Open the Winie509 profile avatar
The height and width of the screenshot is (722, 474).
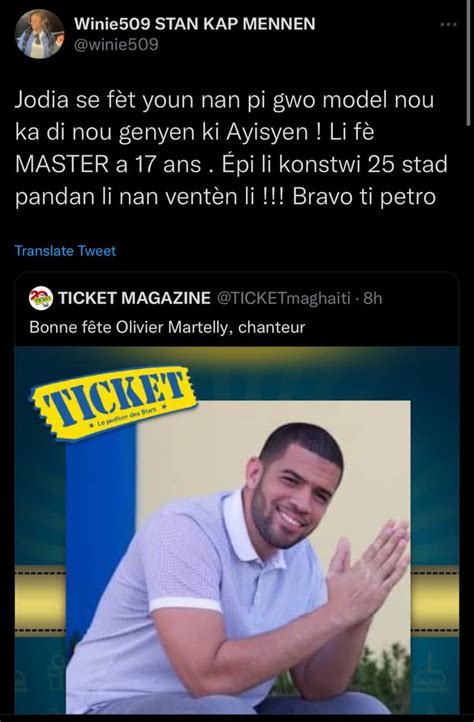(40, 34)
